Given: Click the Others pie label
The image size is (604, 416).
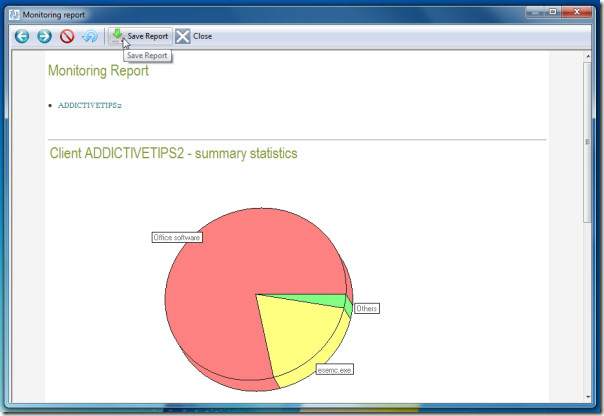Looking at the screenshot, I should click(x=367, y=308).
